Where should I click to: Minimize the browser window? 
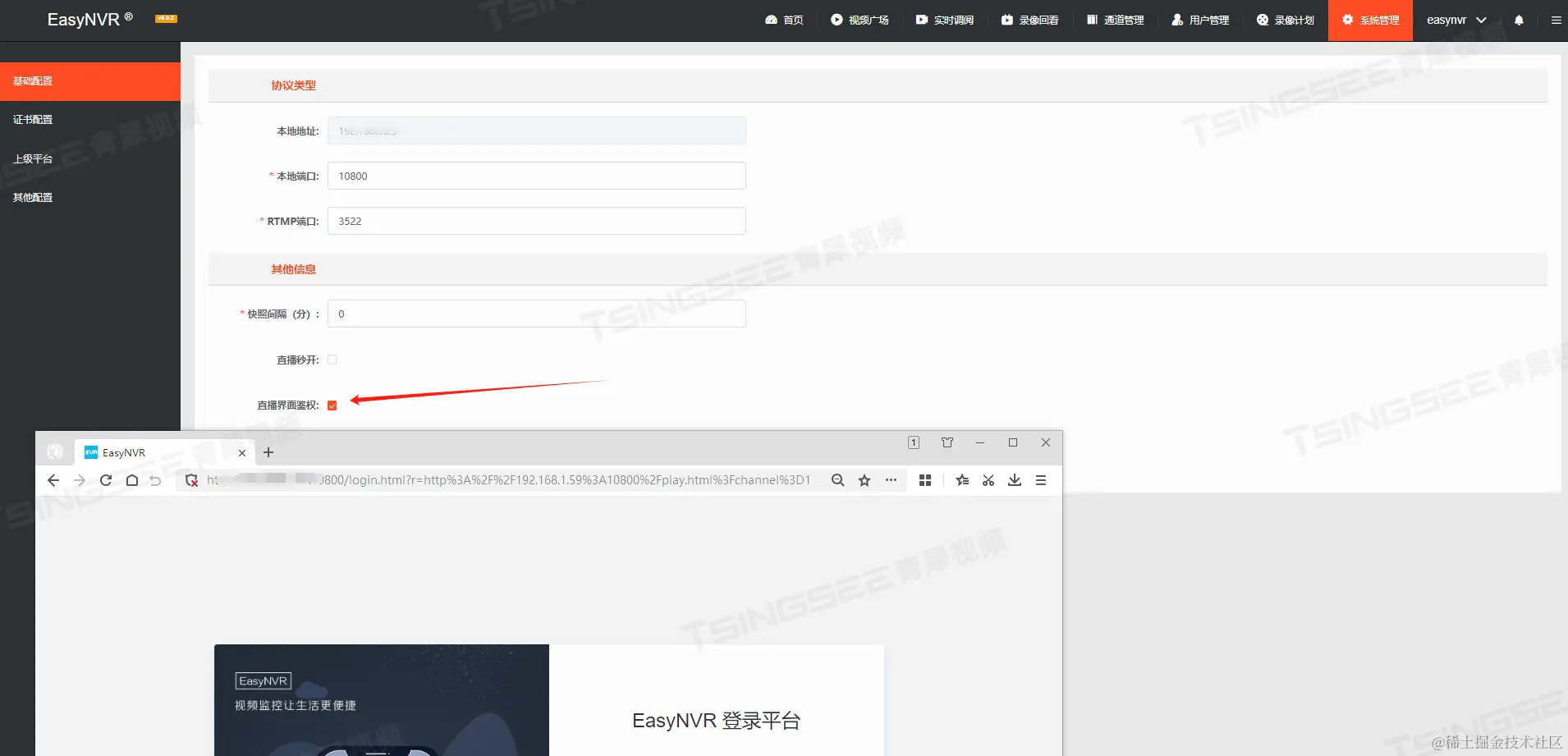pos(980,442)
